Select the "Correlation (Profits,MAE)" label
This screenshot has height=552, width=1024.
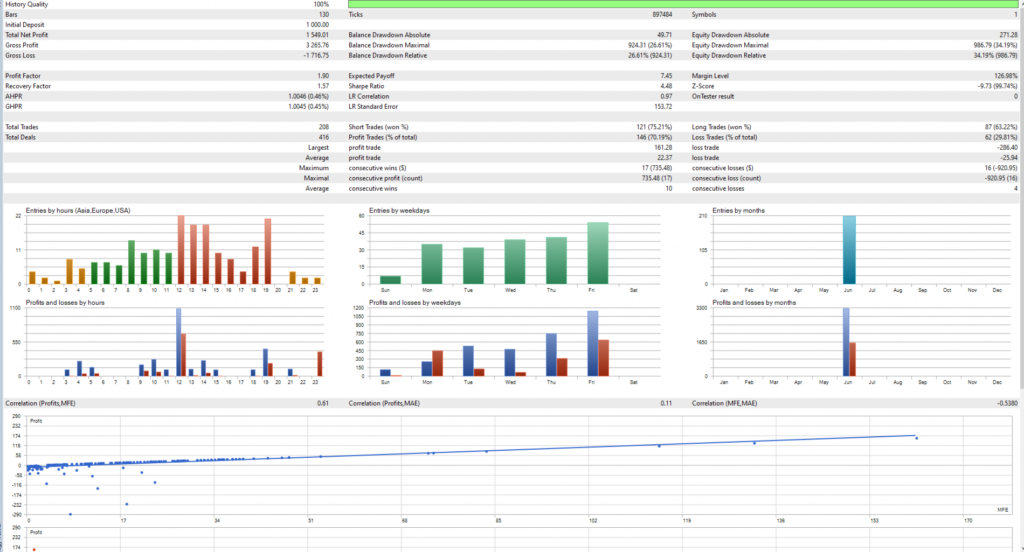pos(384,403)
